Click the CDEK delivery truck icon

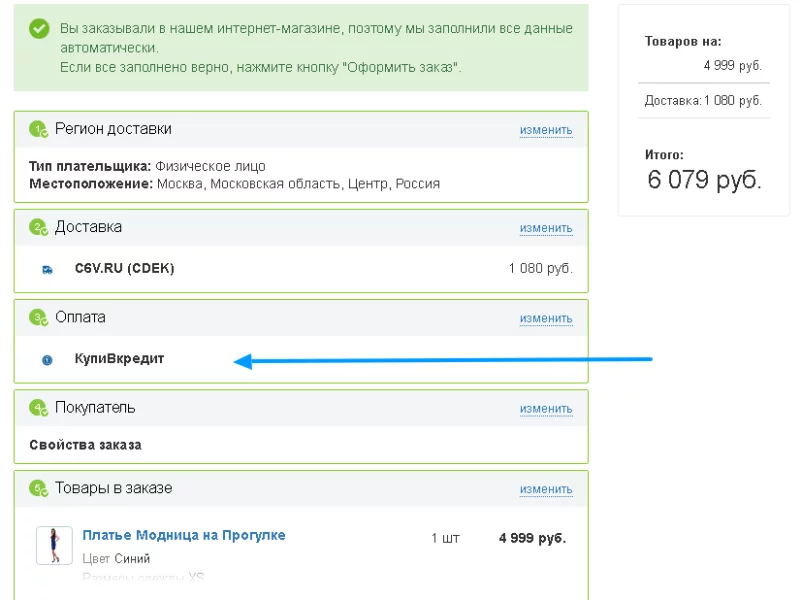pos(47,269)
